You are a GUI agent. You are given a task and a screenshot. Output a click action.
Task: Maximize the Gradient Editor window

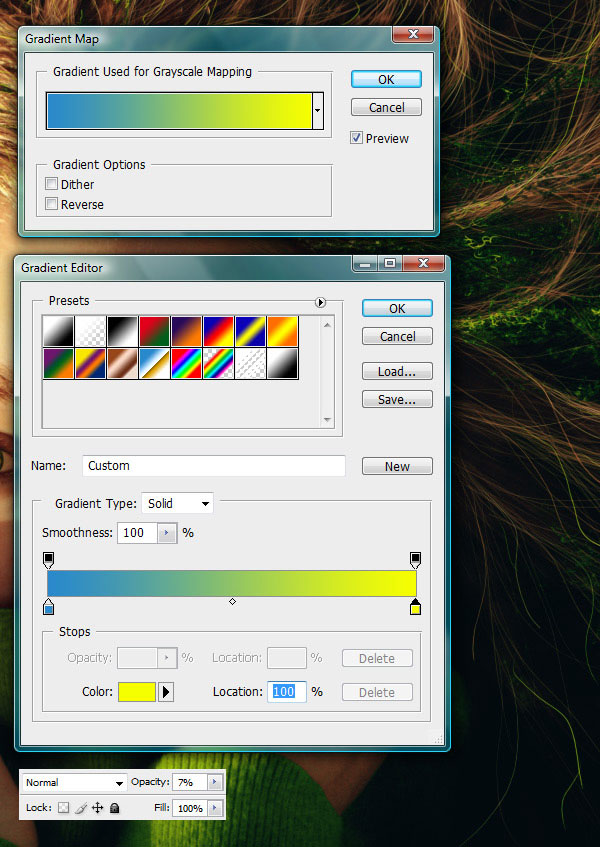pyautogui.click(x=389, y=263)
